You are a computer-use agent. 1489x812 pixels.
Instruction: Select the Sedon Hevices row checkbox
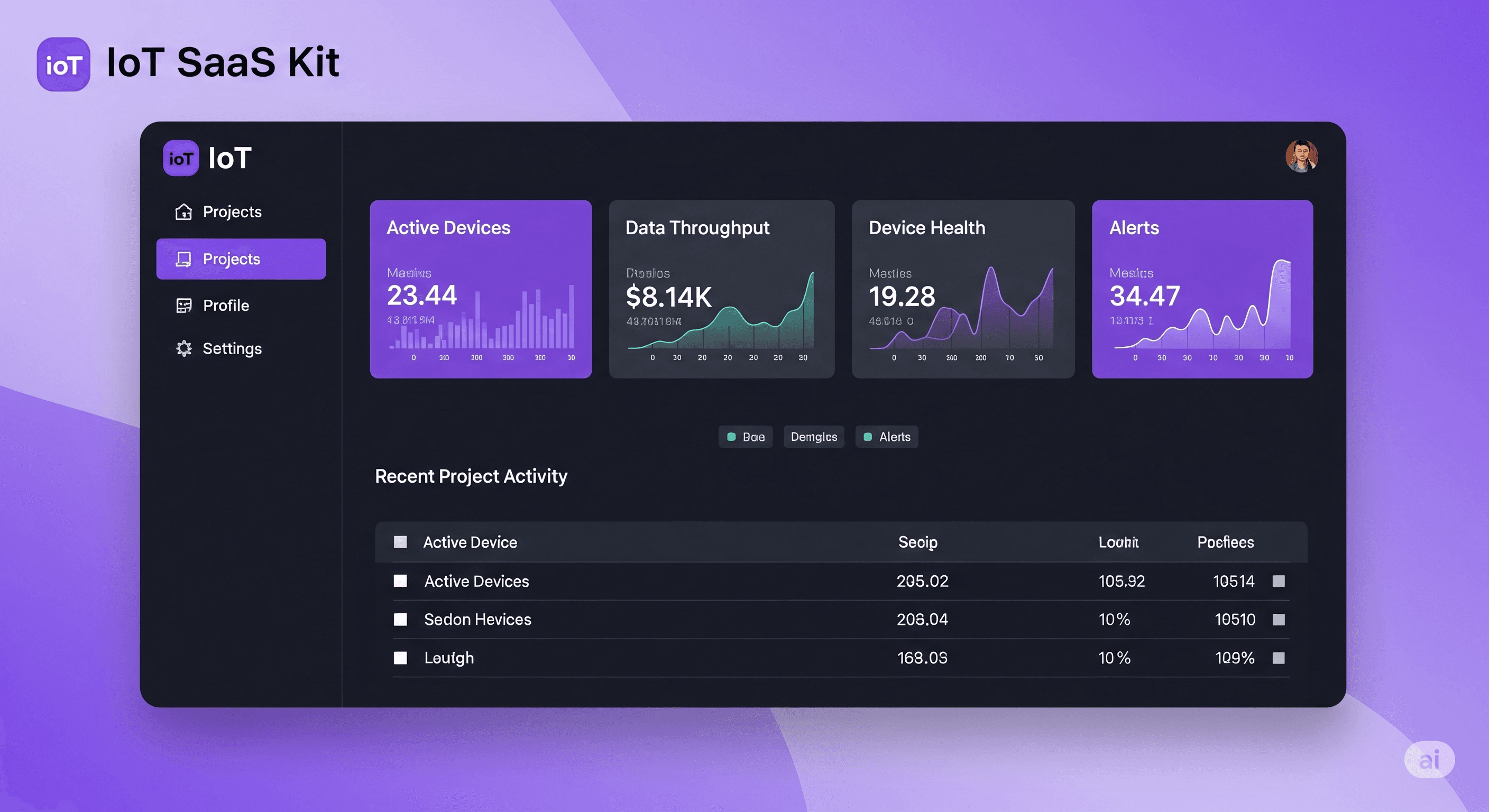click(400, 620)
